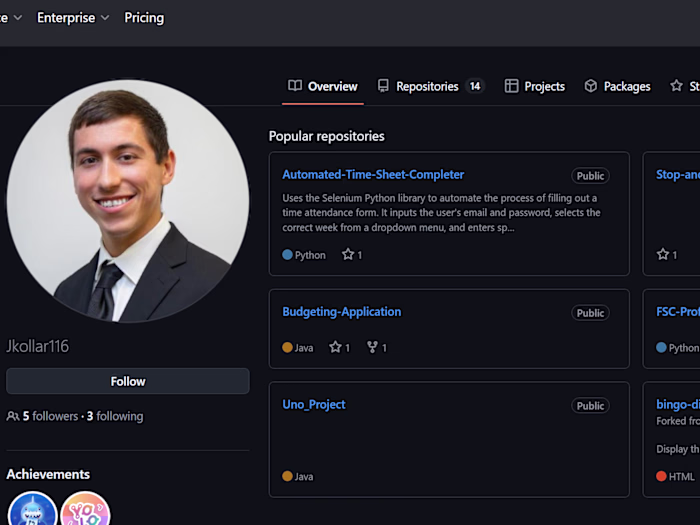Viewport: 700px width, 525px height.
Task: Click the chevron next to Enterprise
Action: coord(105,18)
